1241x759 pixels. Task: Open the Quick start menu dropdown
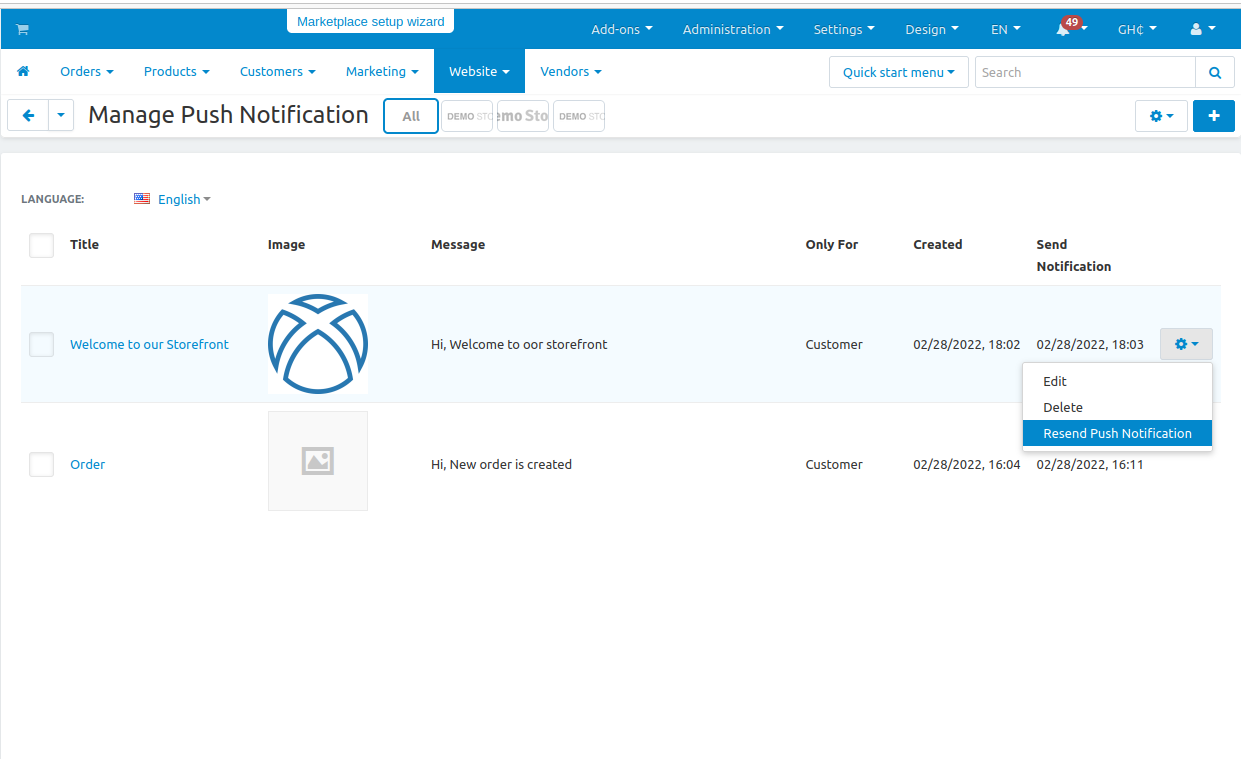coord(898,72)
